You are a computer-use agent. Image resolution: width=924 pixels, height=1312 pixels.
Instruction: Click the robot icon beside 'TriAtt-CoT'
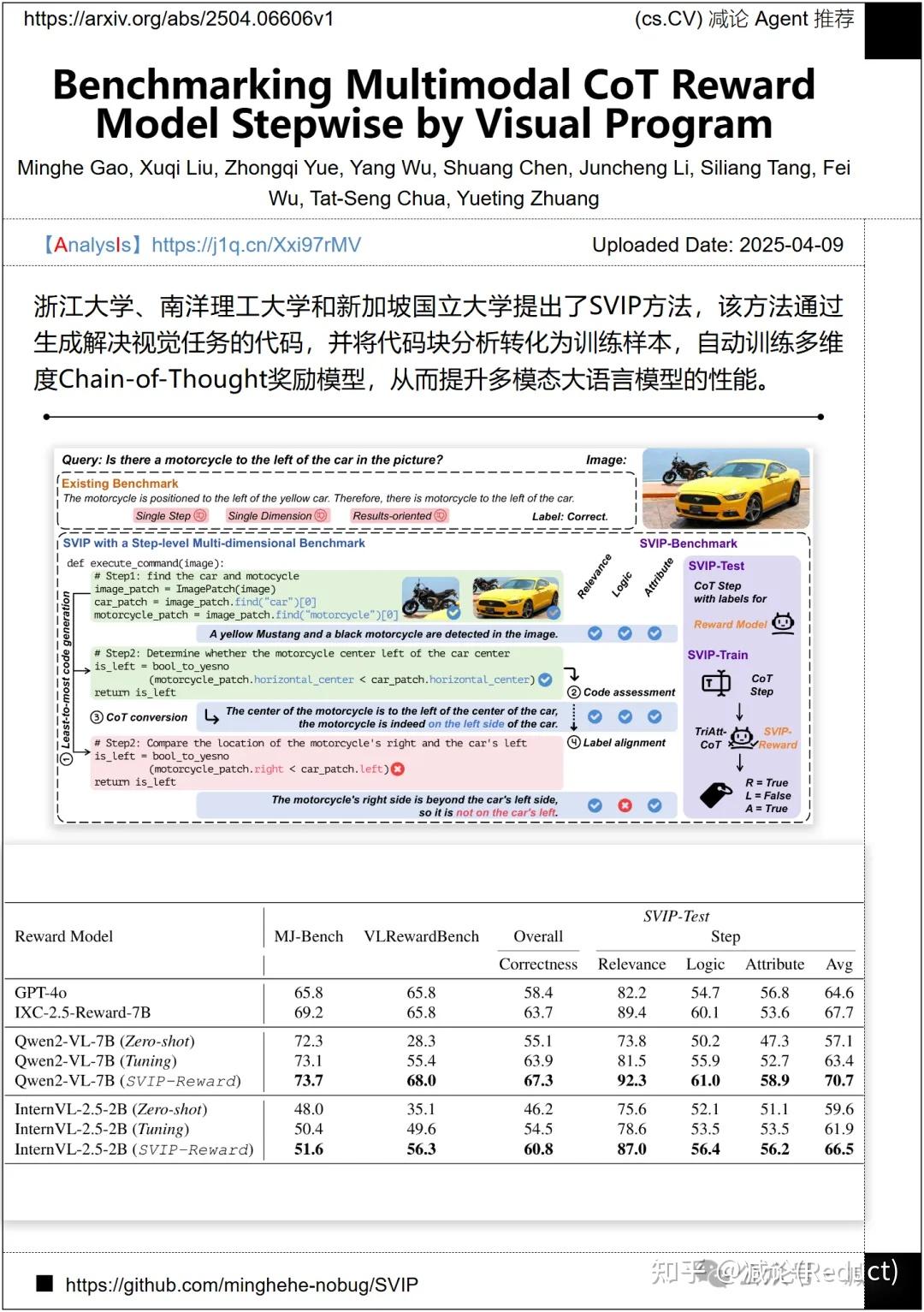pyautogui.click(x=742, y=737)
